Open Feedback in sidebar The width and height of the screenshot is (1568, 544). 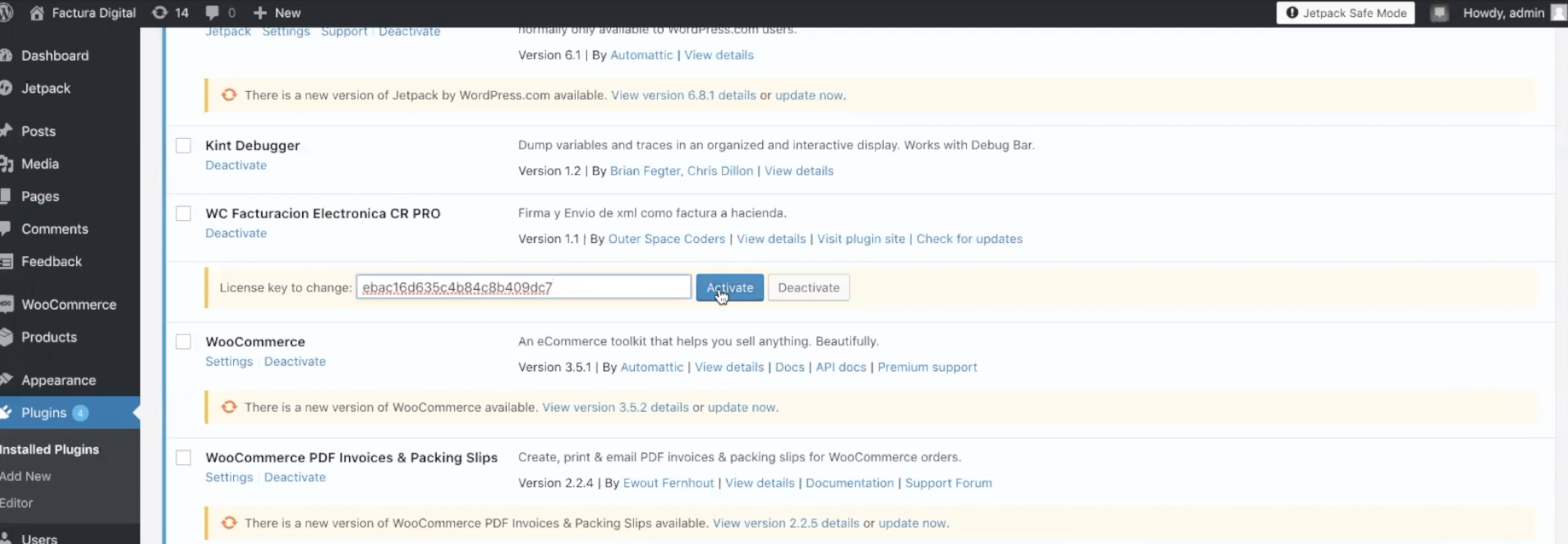pos(51,262)
